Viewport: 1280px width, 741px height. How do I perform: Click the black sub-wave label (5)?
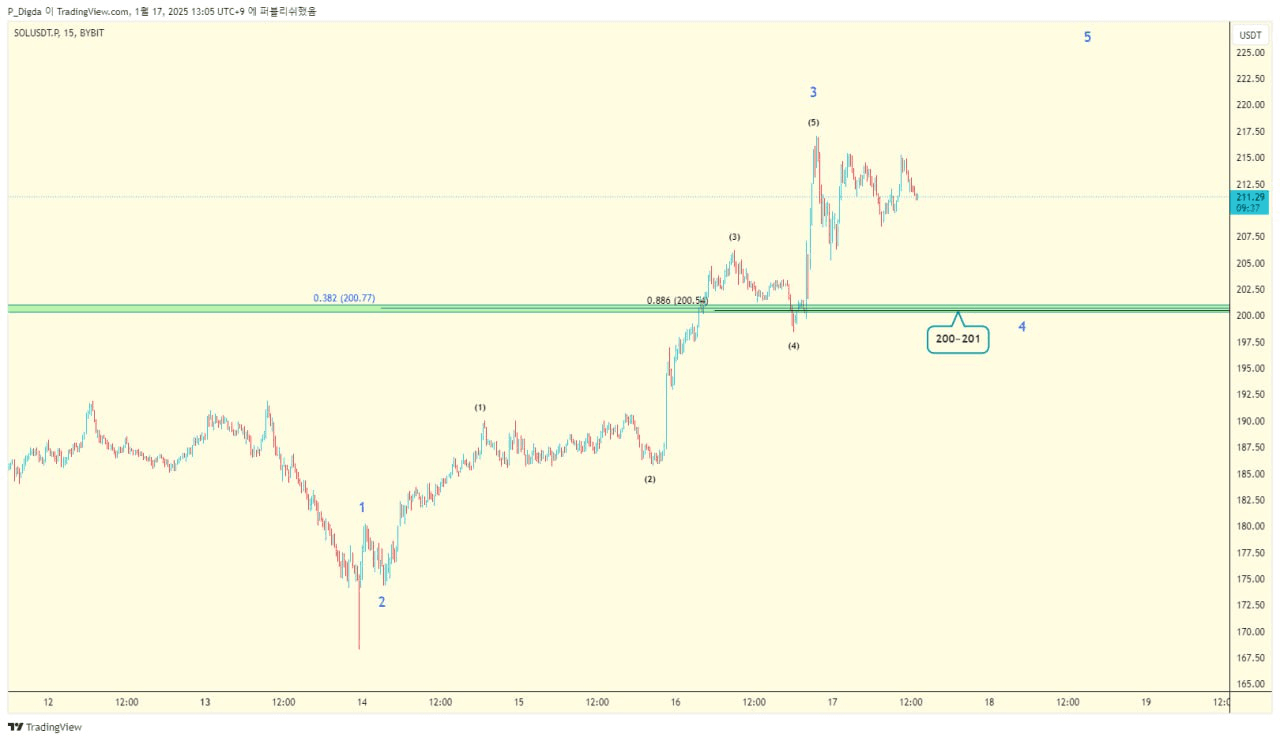pos(813,122)
